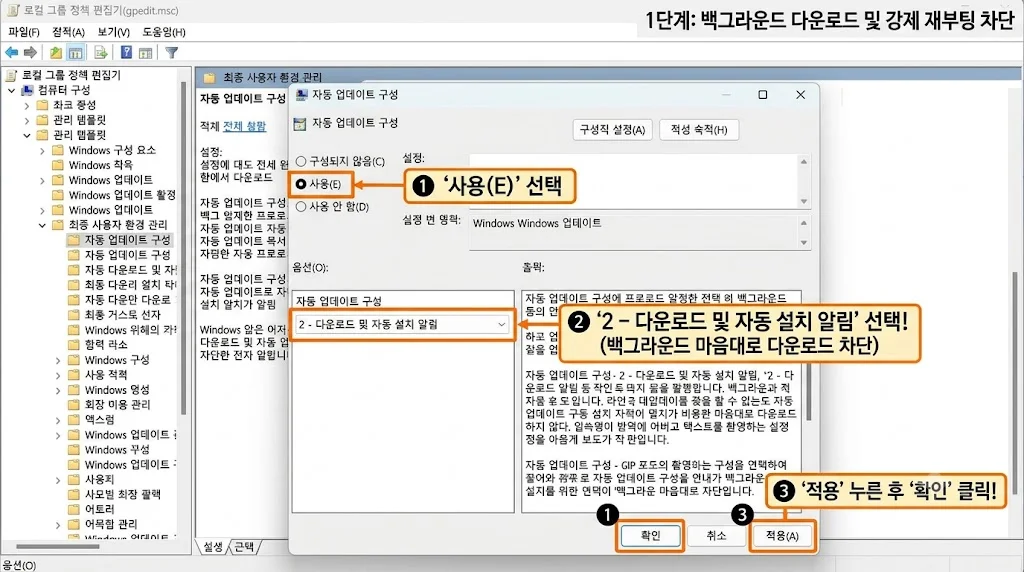
Task: Expand the Windows 구성 요소 node
Action: [42, 151]
